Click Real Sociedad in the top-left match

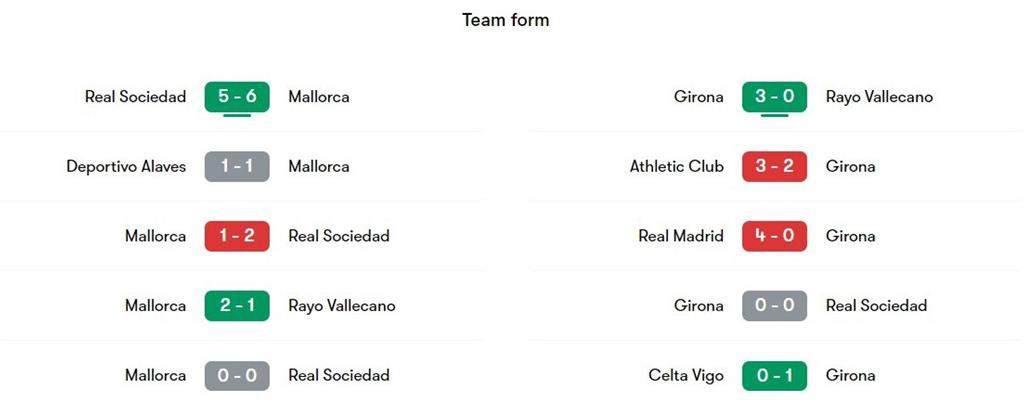coord(135,97)
